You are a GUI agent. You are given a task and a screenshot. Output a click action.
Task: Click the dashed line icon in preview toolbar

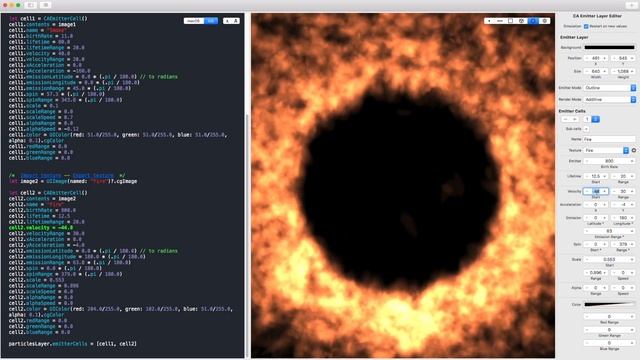(500, 21)
